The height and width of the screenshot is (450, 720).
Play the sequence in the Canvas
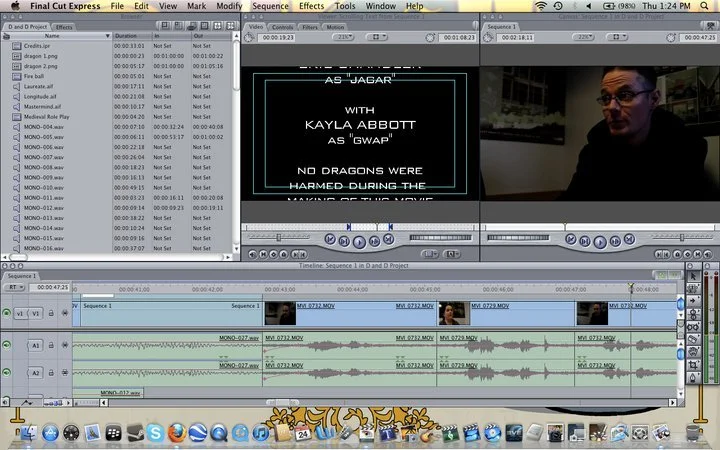(x=600, y=242)
